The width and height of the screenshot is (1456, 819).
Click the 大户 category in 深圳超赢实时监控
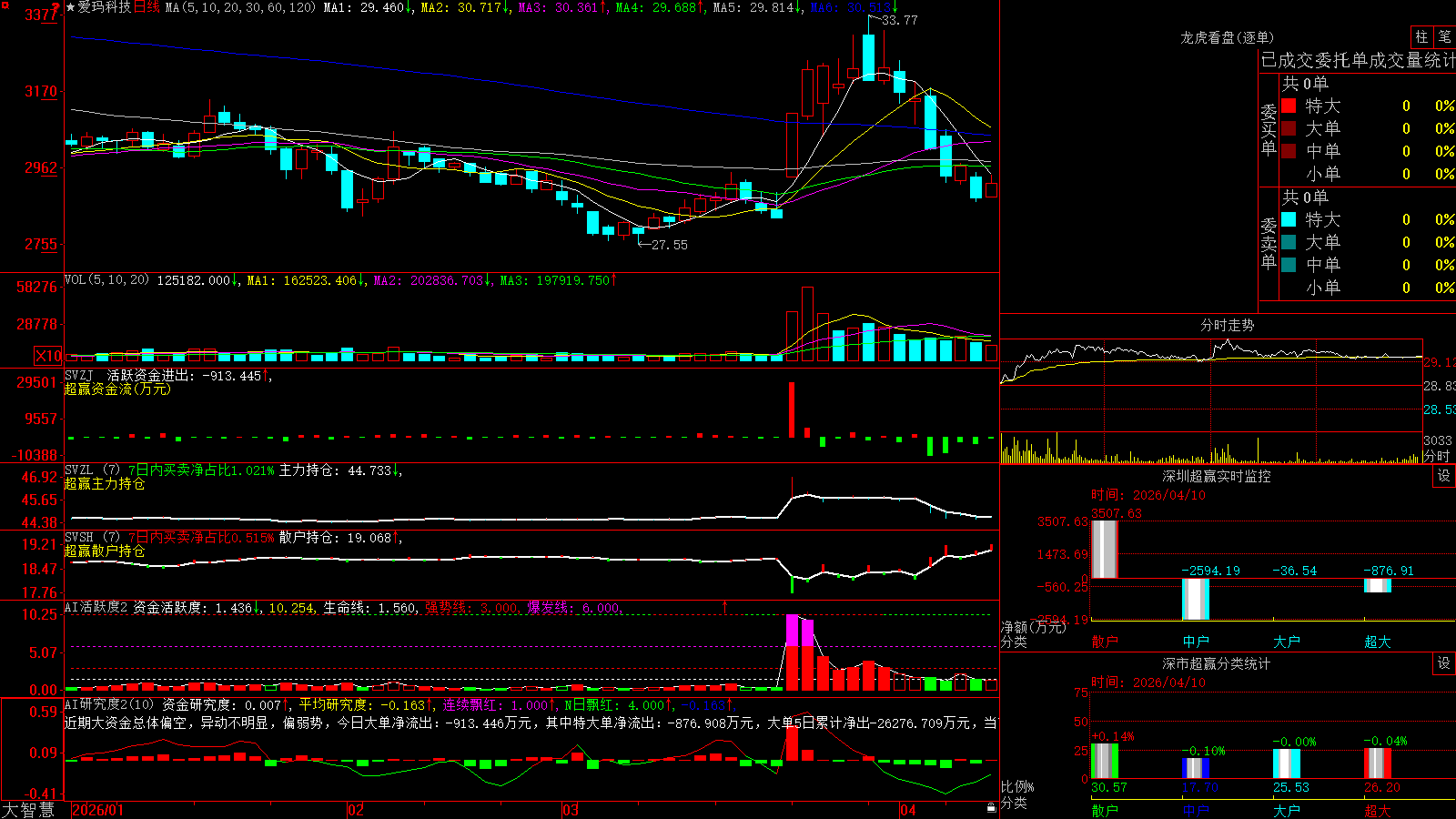pos(1287,642)
